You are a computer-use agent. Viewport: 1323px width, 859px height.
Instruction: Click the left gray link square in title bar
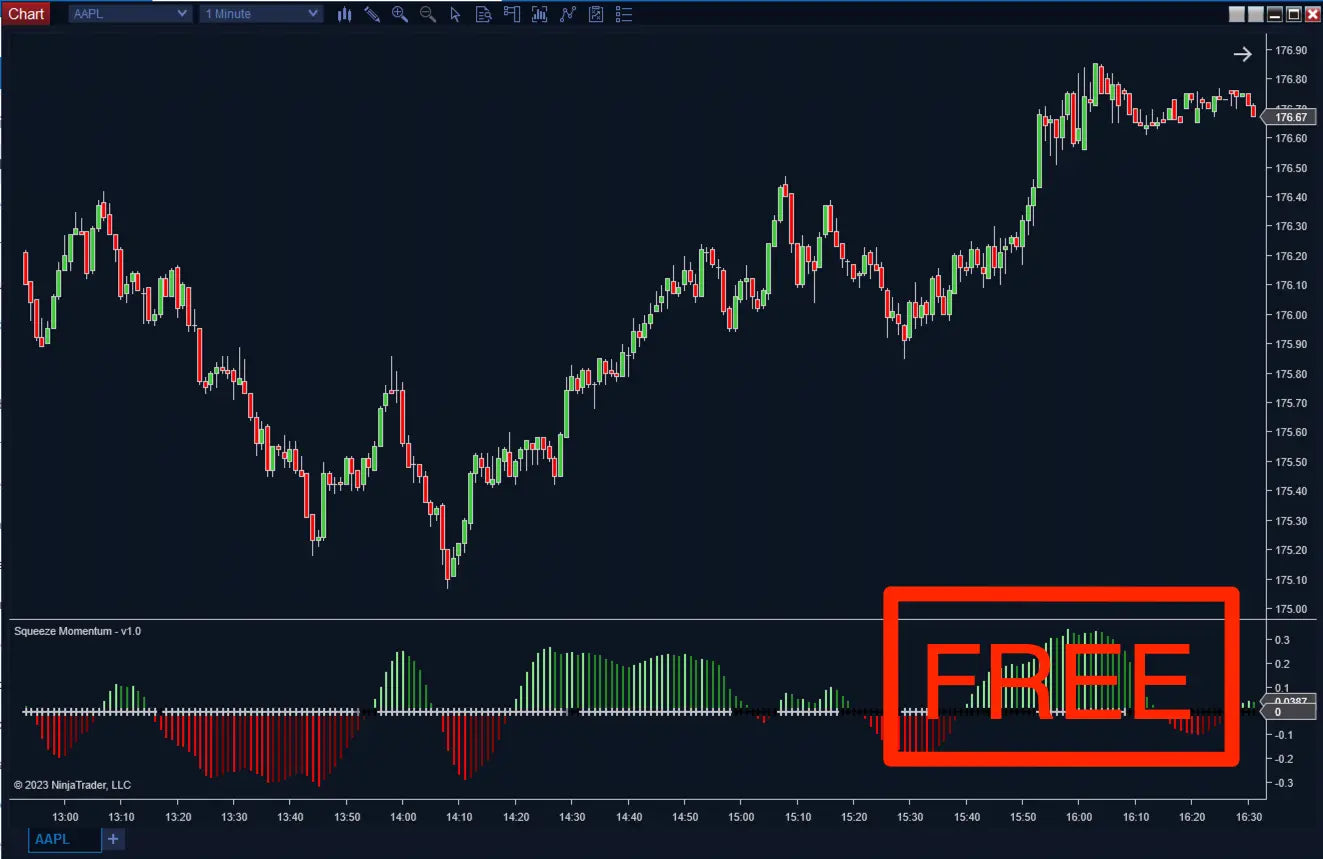pyautogui.click(x=1237, y=14)
